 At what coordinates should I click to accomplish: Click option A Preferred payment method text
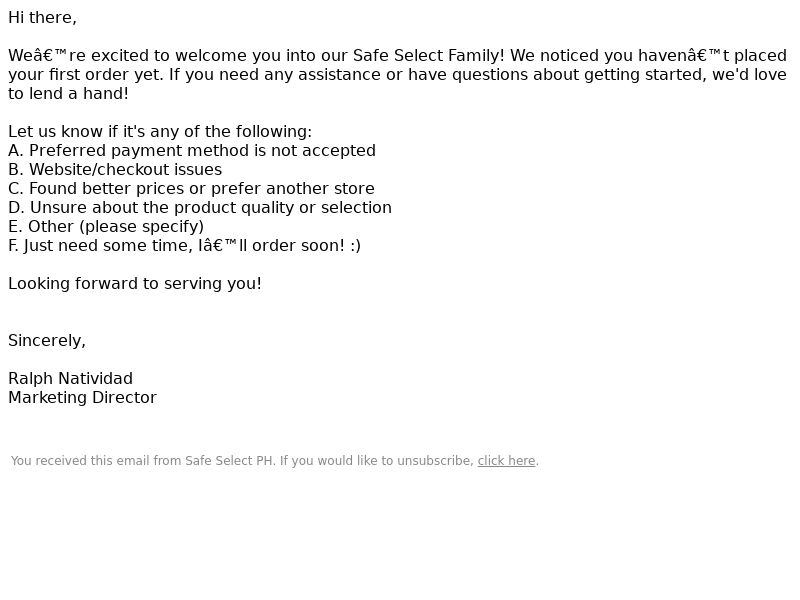(x=192, y=151)
